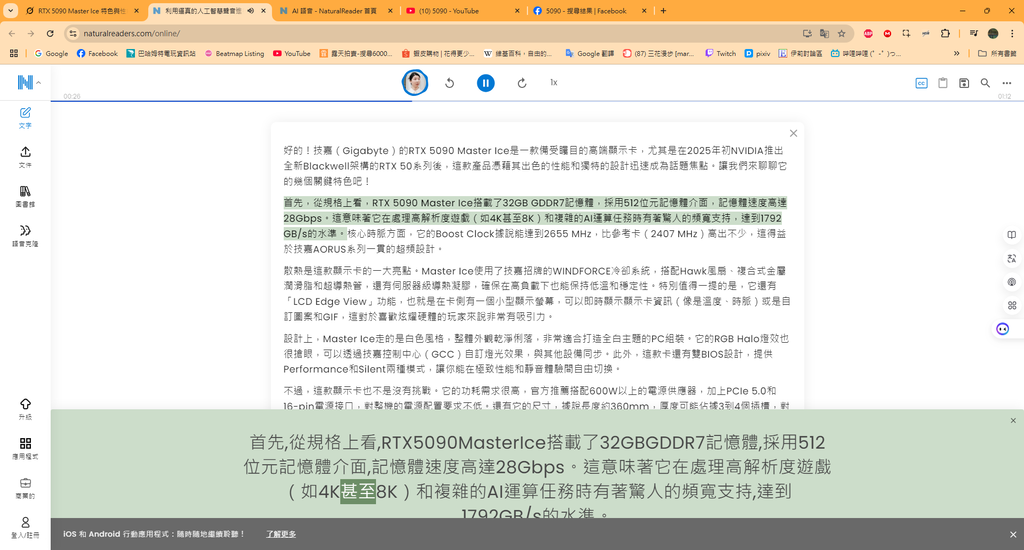Expand the hidden bookmarks chevron
1024x550 pixels.
click(x=957, y=54)
